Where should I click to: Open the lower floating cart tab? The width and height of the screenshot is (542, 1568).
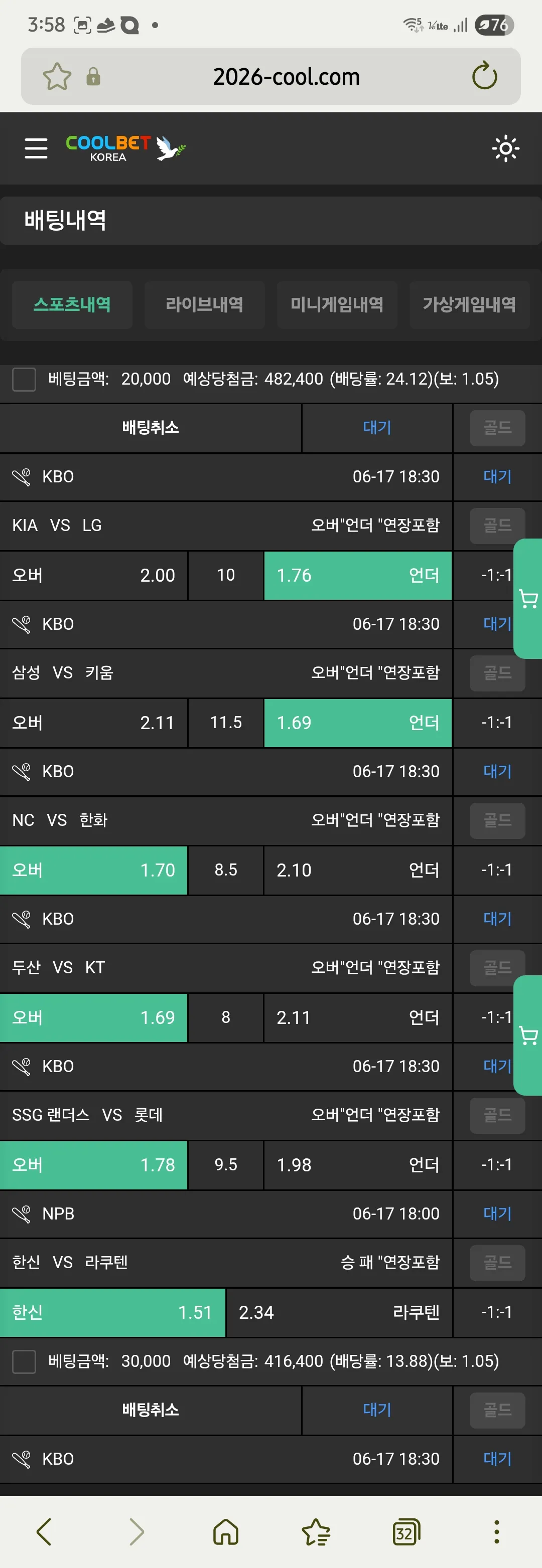[x=528, y=1035]
